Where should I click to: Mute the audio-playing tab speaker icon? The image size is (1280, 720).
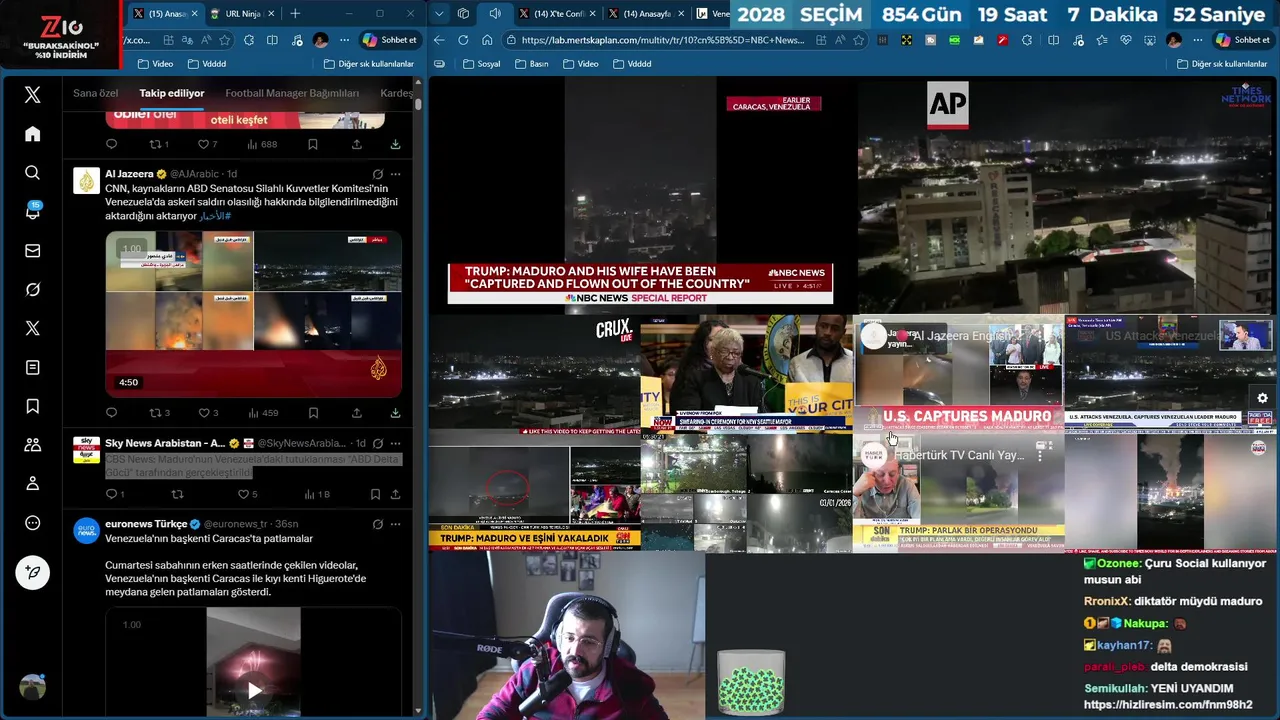click(495, 14)
